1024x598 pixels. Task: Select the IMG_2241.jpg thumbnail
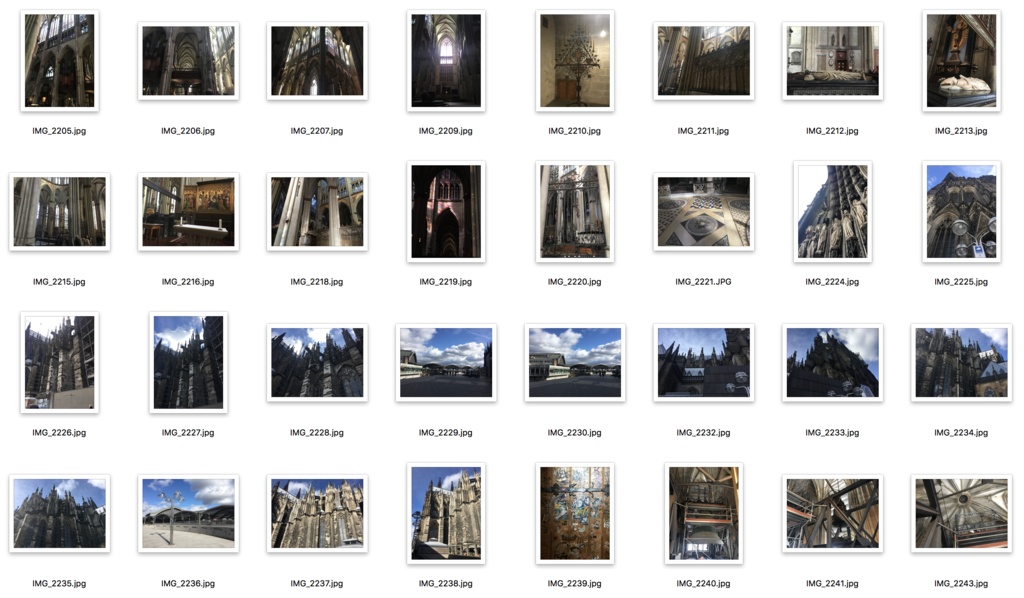[833, 513]
